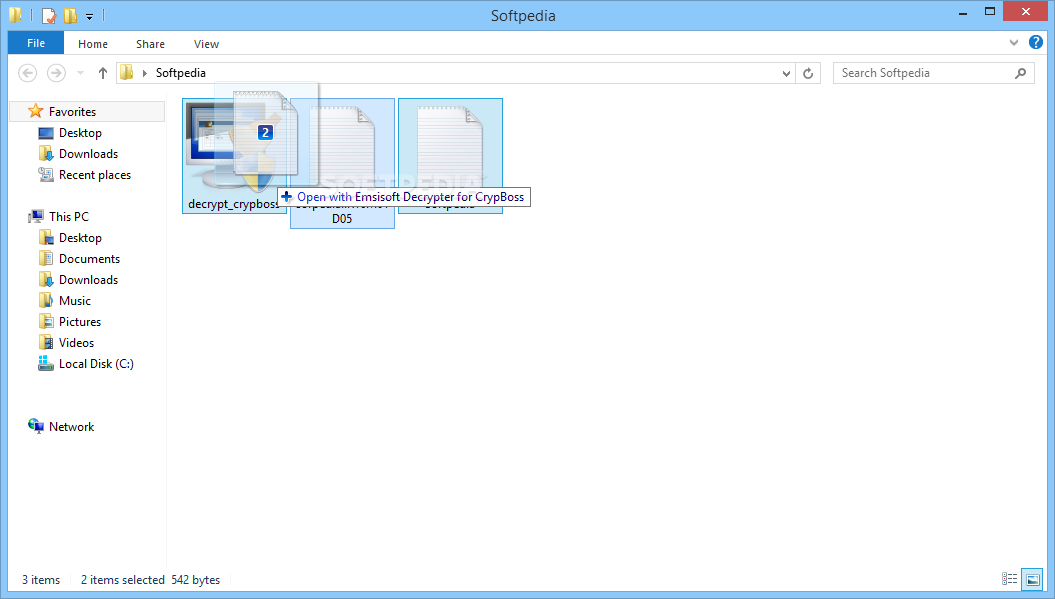Expand the breadcrumb arrow before Softpedia
The image size is (1055, 599).
coord(145,73)
